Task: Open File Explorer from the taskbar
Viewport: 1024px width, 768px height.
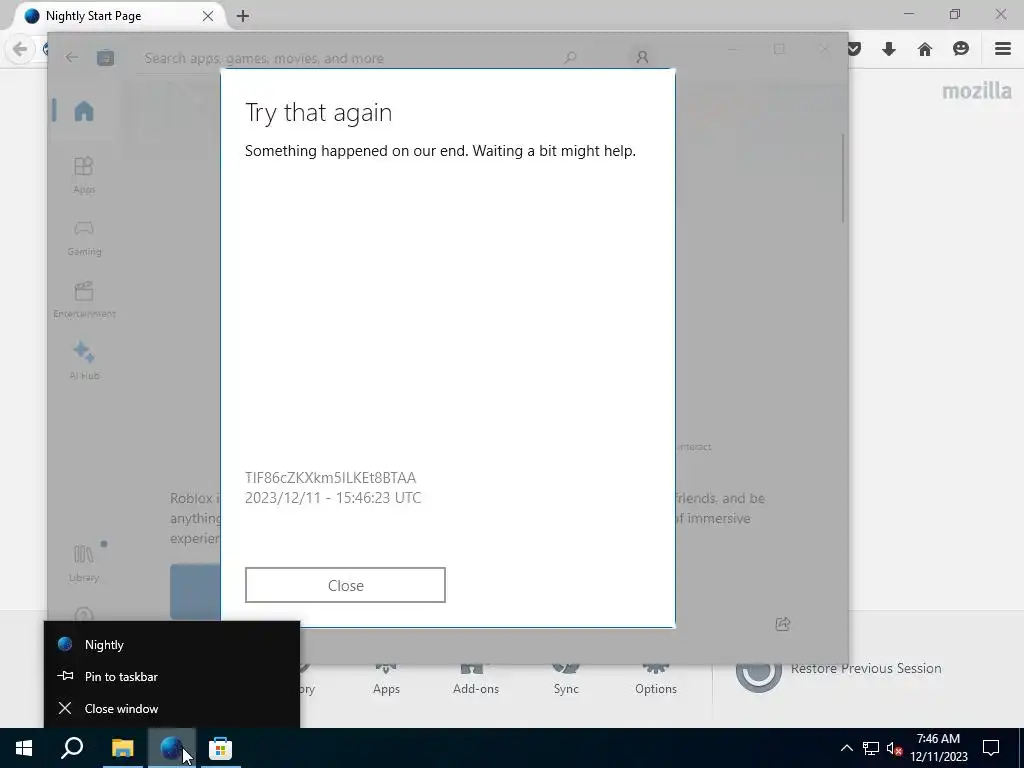Action: click(122, 748)
